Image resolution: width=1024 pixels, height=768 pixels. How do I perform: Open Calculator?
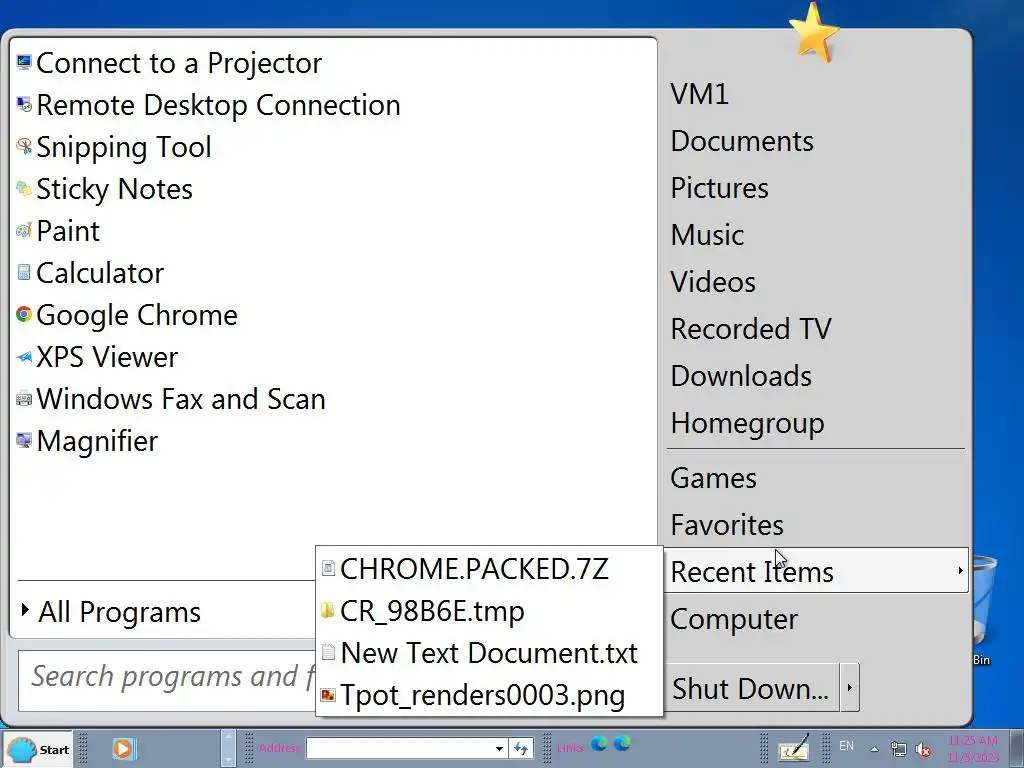(90, 273)
